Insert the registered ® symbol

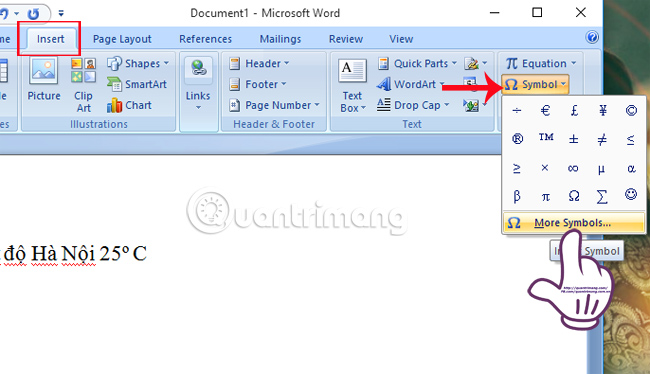(517, 138)
